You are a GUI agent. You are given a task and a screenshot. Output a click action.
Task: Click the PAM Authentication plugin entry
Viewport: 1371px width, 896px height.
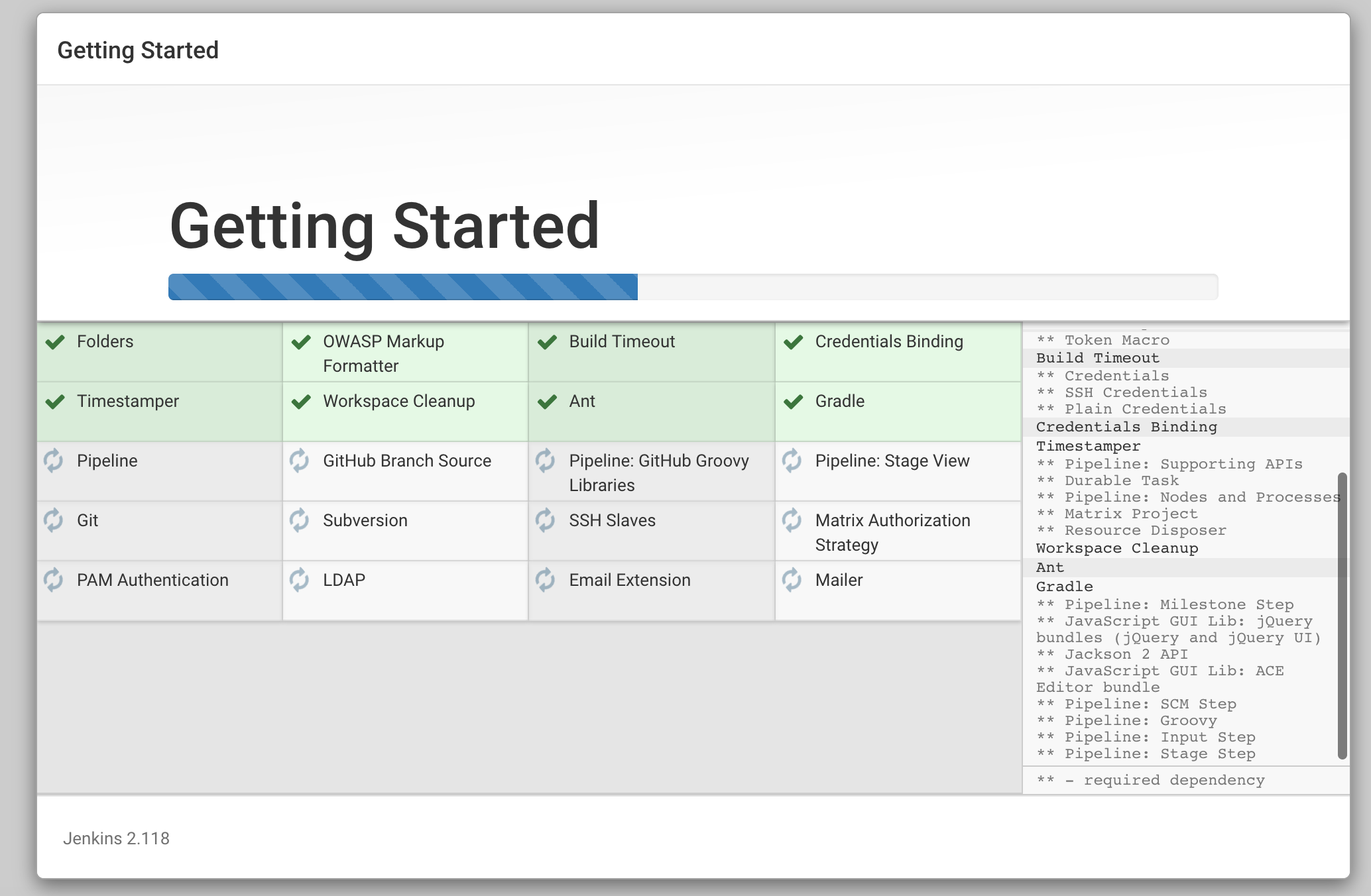point(152,581)
